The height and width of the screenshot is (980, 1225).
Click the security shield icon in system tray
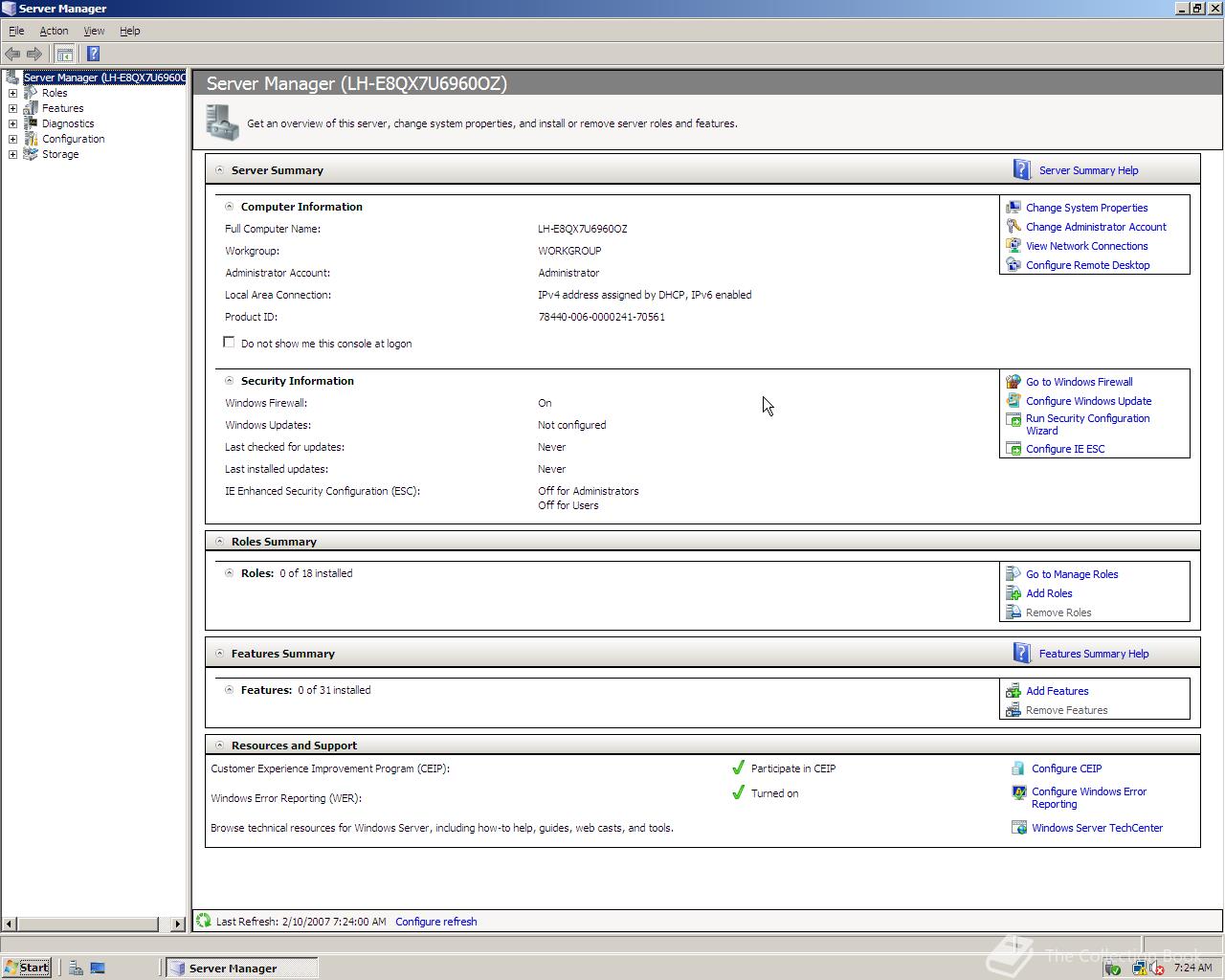1113,969
